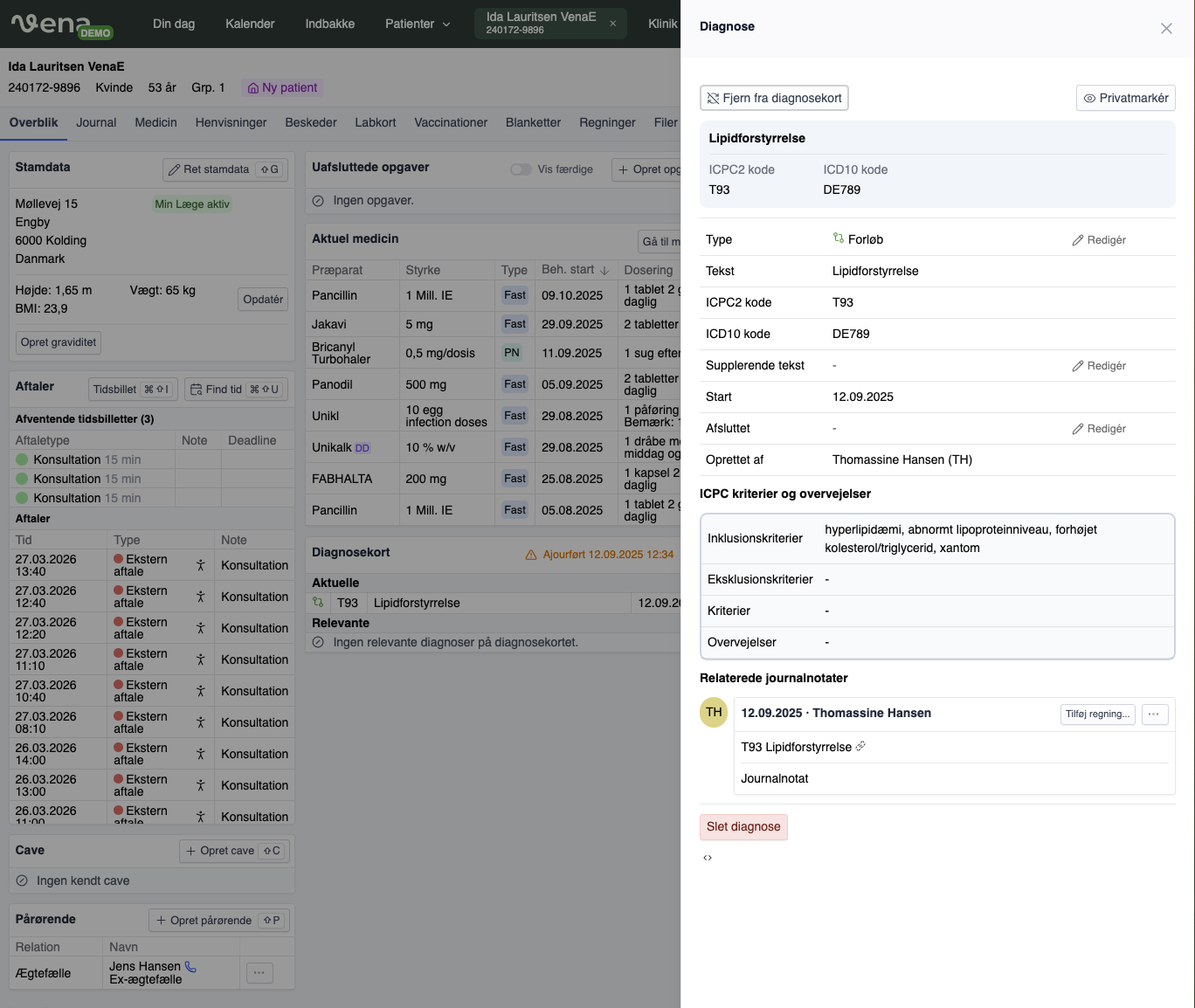Open the three-dots menu on journal note
Viewport: 1195px width, 1008px height.
pyautogui.click(x=1153, y=714)
